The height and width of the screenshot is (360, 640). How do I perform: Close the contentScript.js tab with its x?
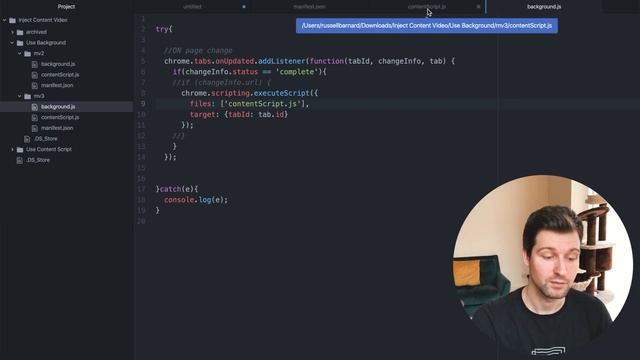478,7
